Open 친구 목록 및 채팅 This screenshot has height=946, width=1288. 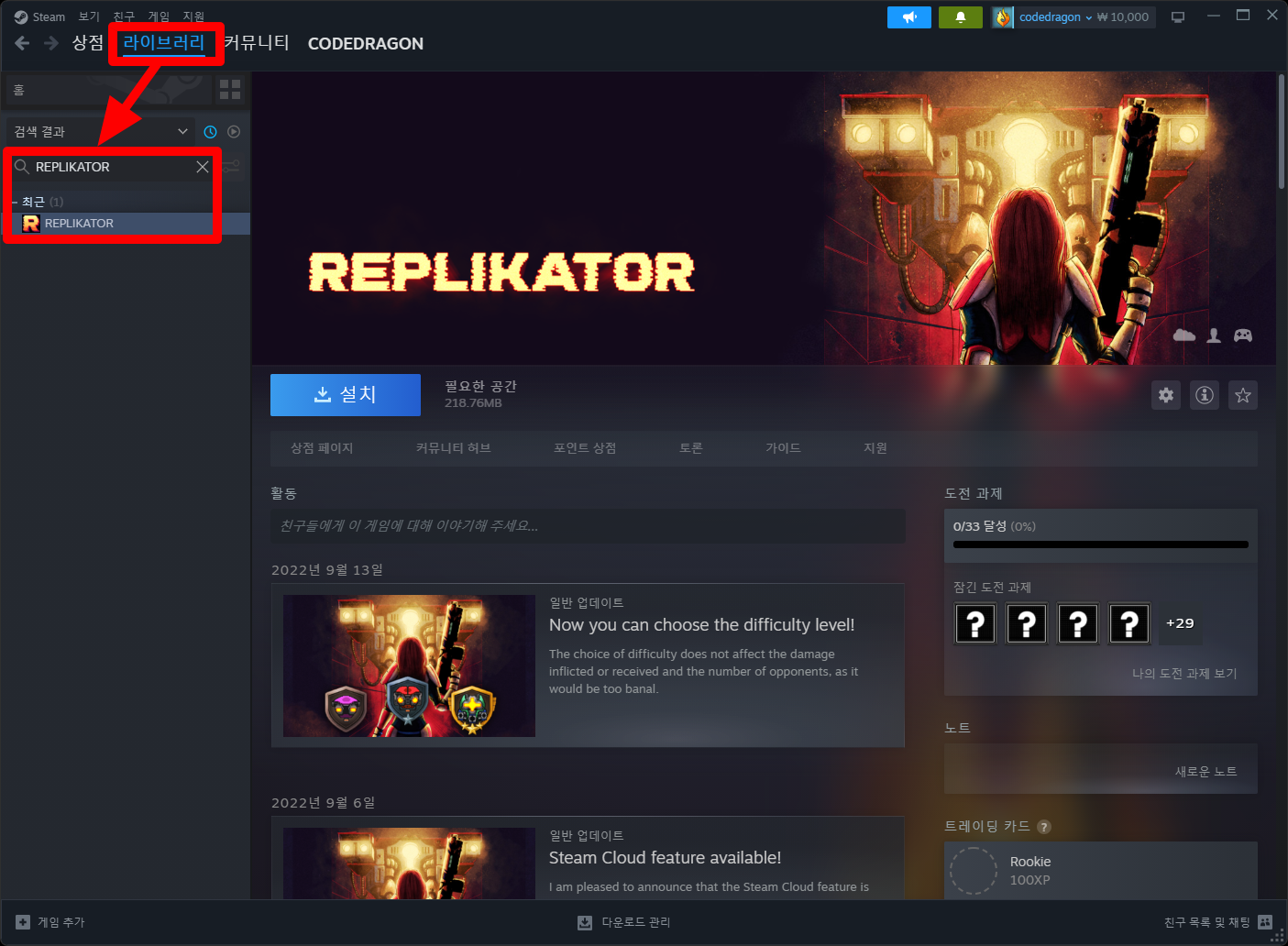click(1218, 922)
